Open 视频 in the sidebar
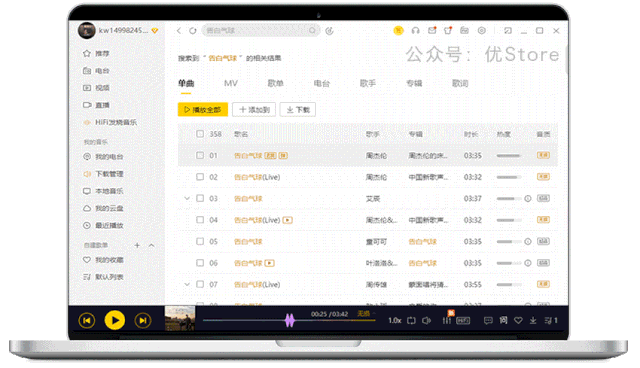The height and width of the screenshot is (368, 640). (96, 88)
